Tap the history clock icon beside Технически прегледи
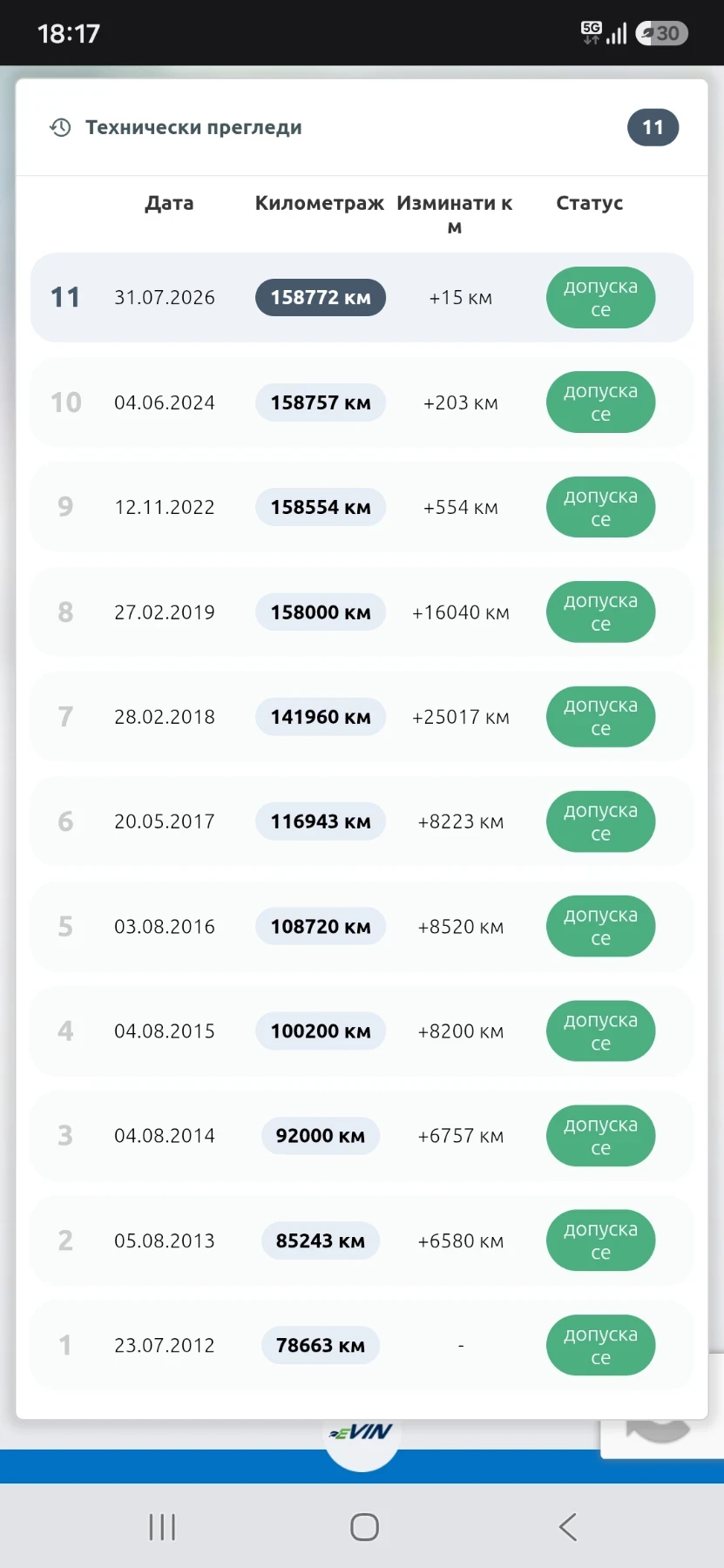The image size is (724, 1568). pyautogui.click(x=60, y=127)
